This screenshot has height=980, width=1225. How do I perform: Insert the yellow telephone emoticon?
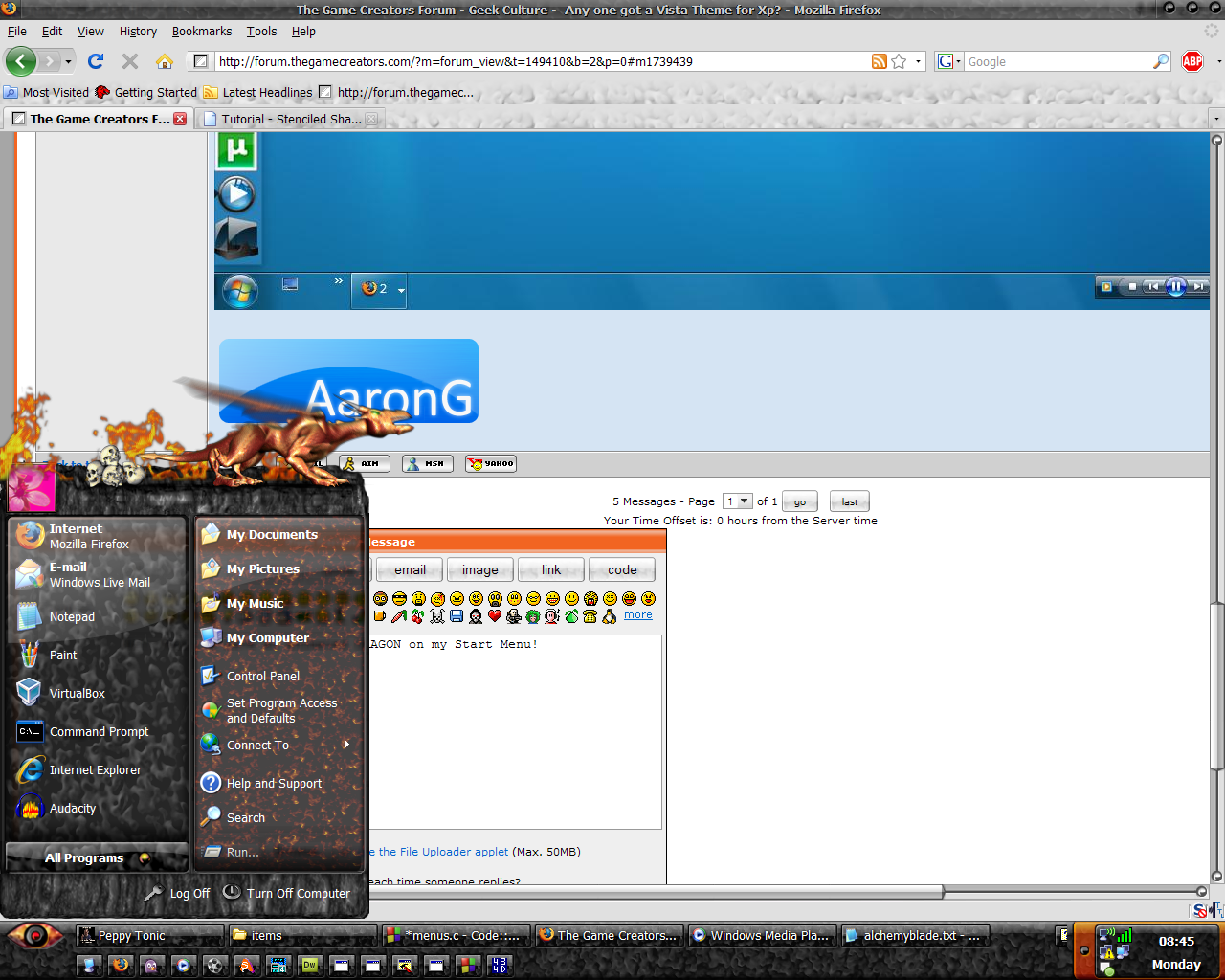590,615
